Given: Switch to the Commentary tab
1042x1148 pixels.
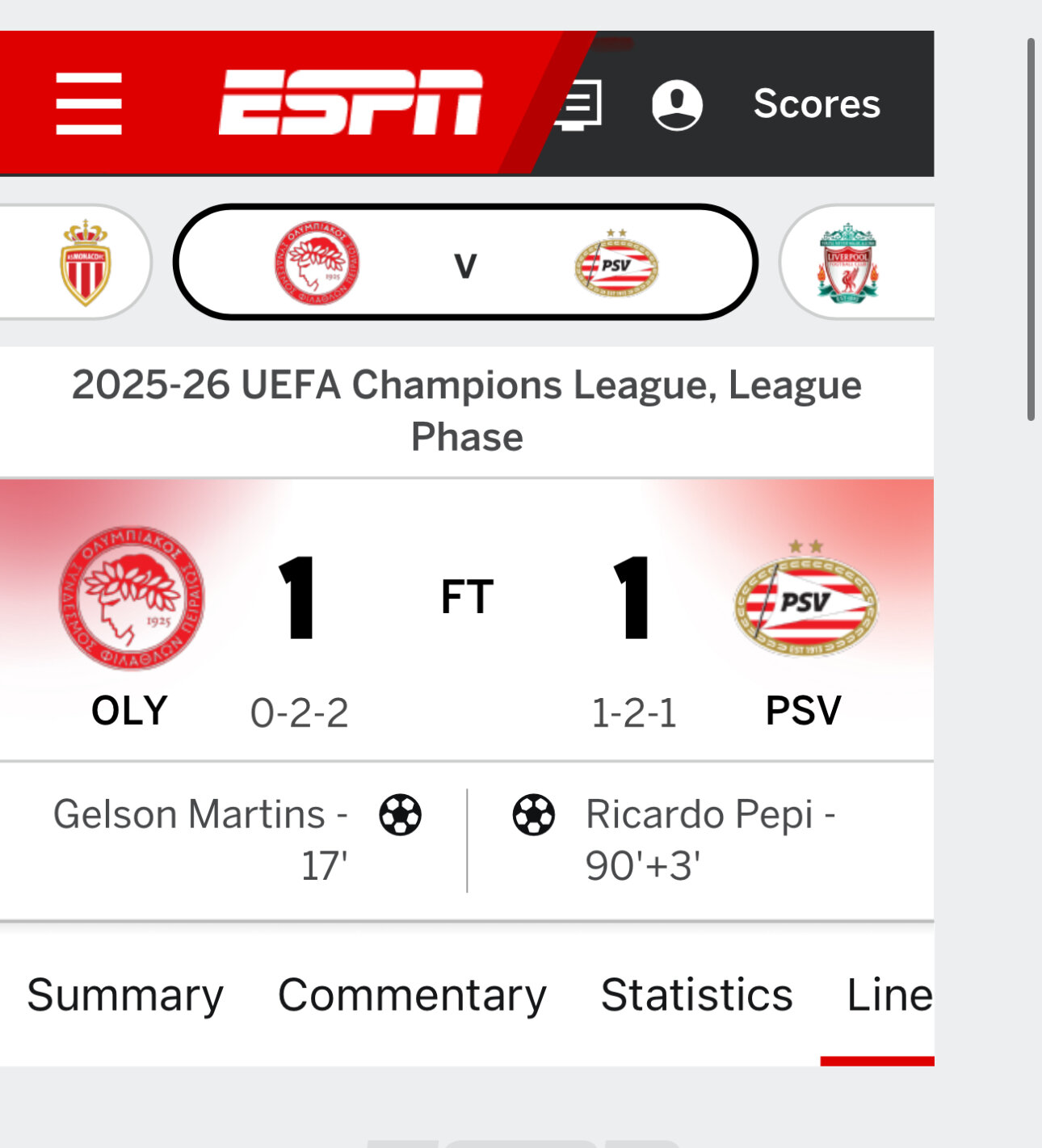Looking at the screenshot, I should tap(412, 995).
